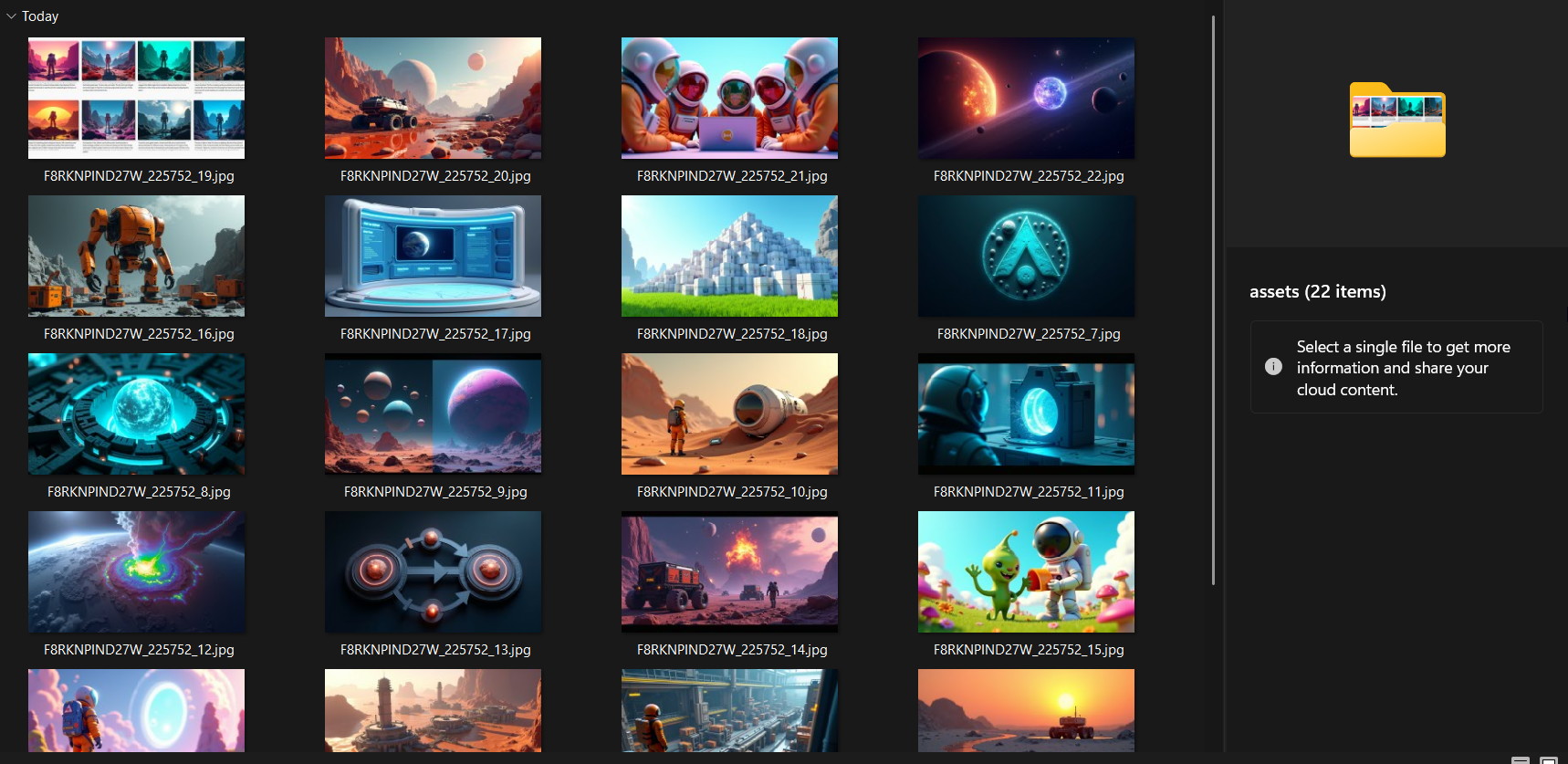This screenshot has height=764, width=1568.
Task: Select the astronaut facing glowing ring thumbnail
Action: [136, 710]
